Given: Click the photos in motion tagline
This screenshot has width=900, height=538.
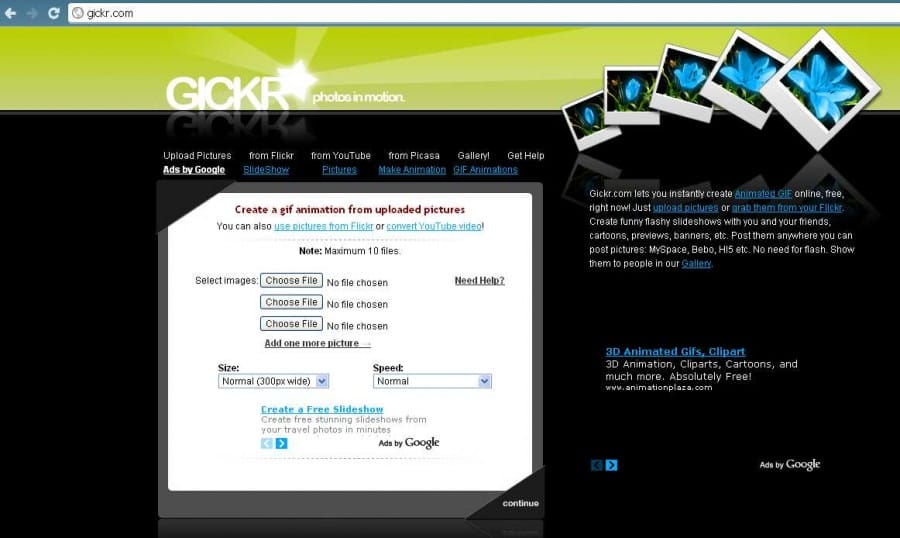Looking at the screenshot, I should [359, 97].
